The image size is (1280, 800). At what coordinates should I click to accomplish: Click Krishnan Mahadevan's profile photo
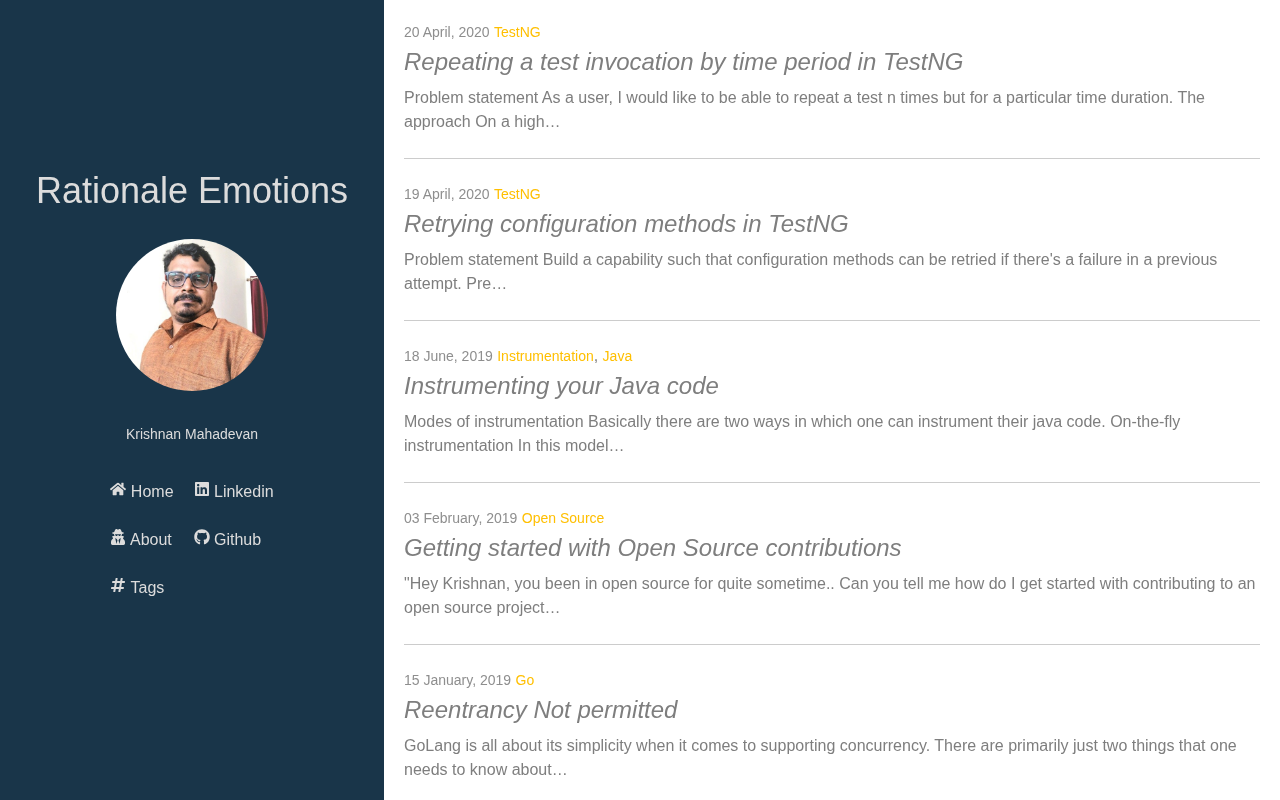point(192,315)
